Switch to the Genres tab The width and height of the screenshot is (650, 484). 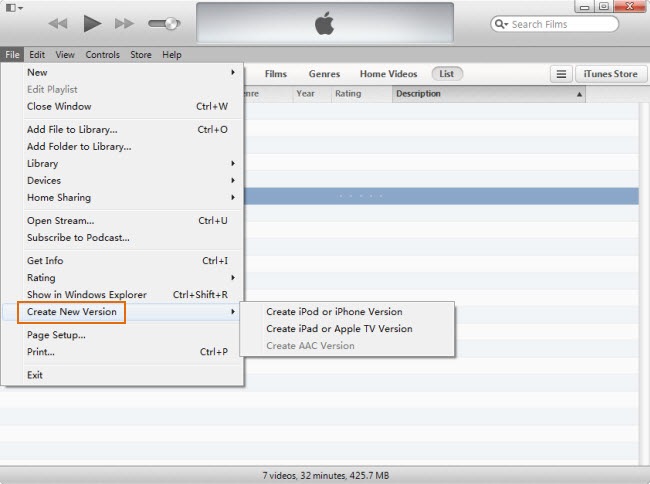pos(324,74)
